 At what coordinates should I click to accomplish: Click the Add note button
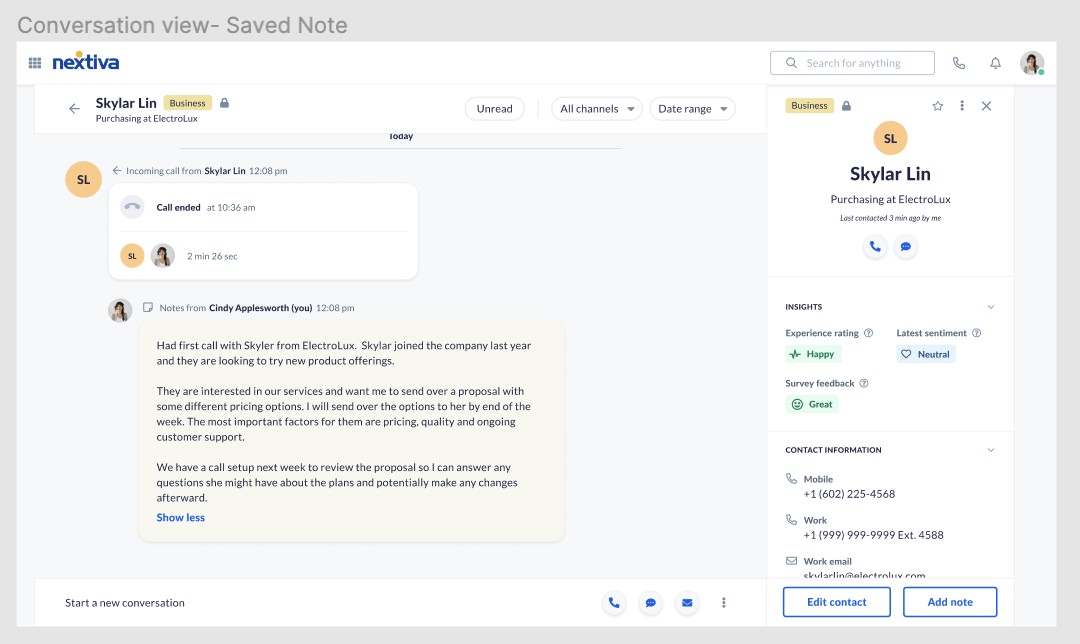coord(950,602)
